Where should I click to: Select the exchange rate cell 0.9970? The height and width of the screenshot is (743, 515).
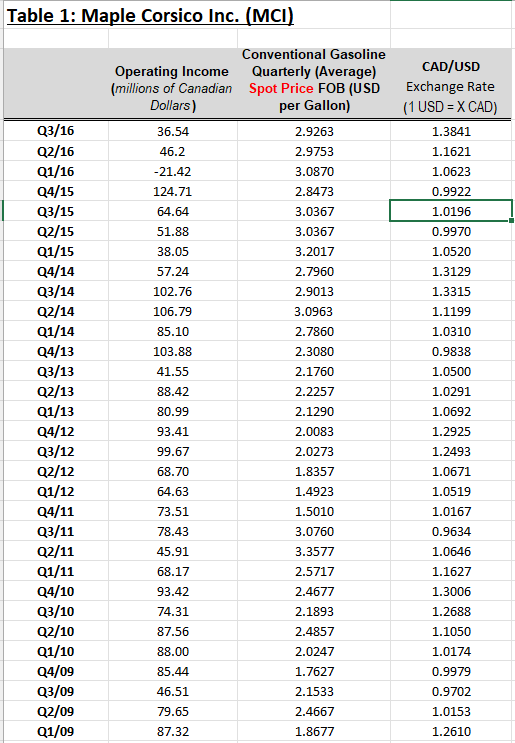coord(451,231)
